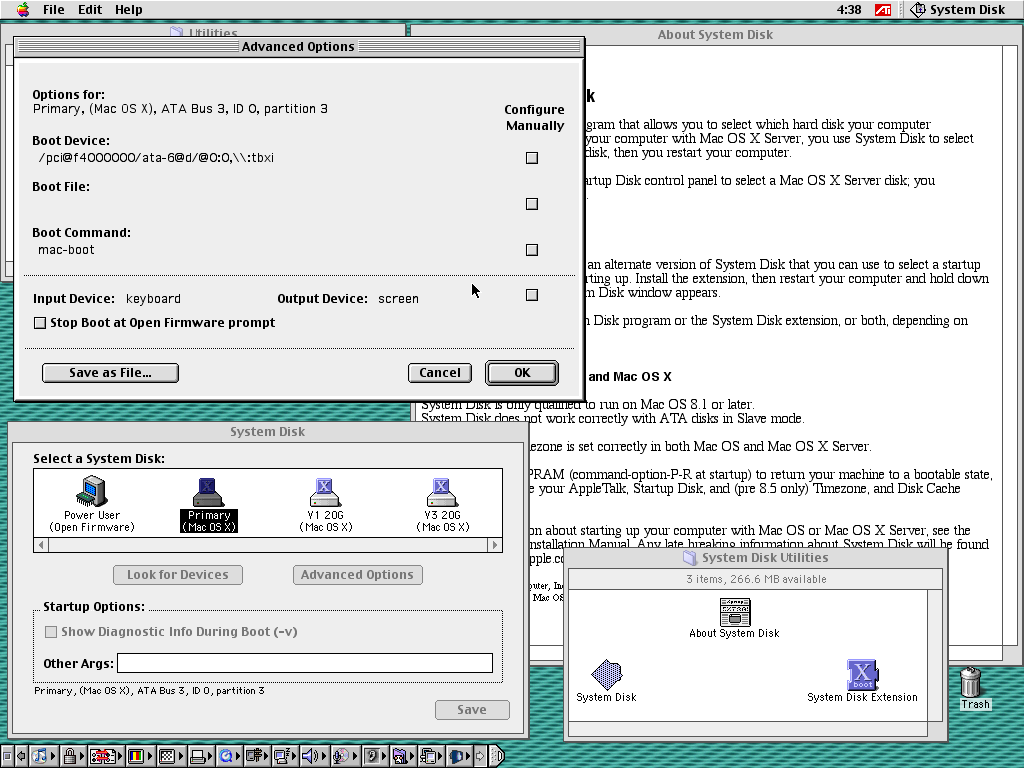1024x768 pixels.
Task: Select the System Disk Extension icon
Action: tap(862, 680)
